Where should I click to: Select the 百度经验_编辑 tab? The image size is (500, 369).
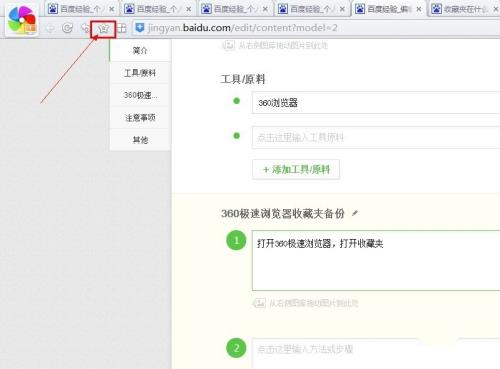pyautogui.click(x=389, y=9)
